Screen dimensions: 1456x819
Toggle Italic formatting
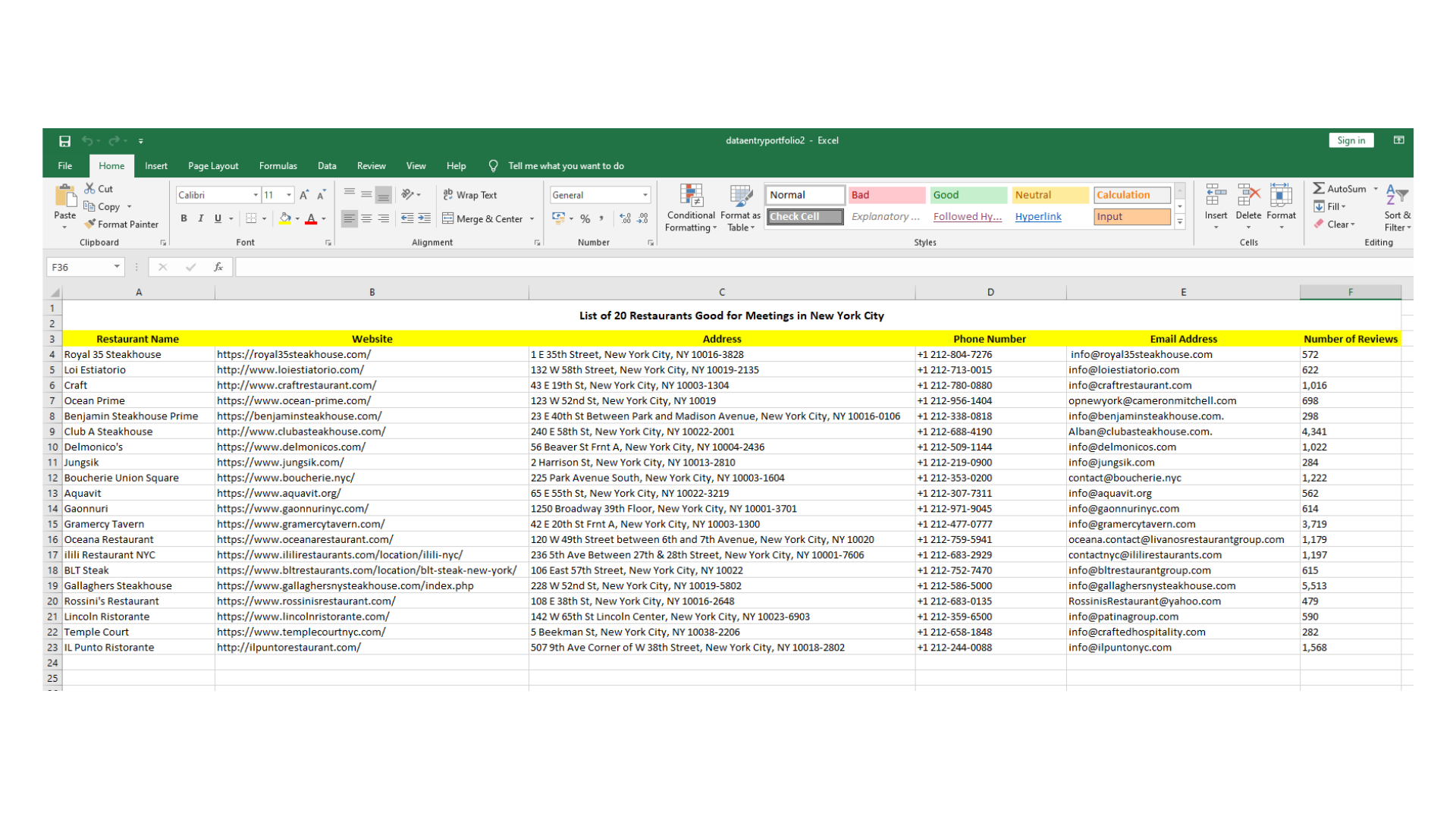click(x=201, y=219)
